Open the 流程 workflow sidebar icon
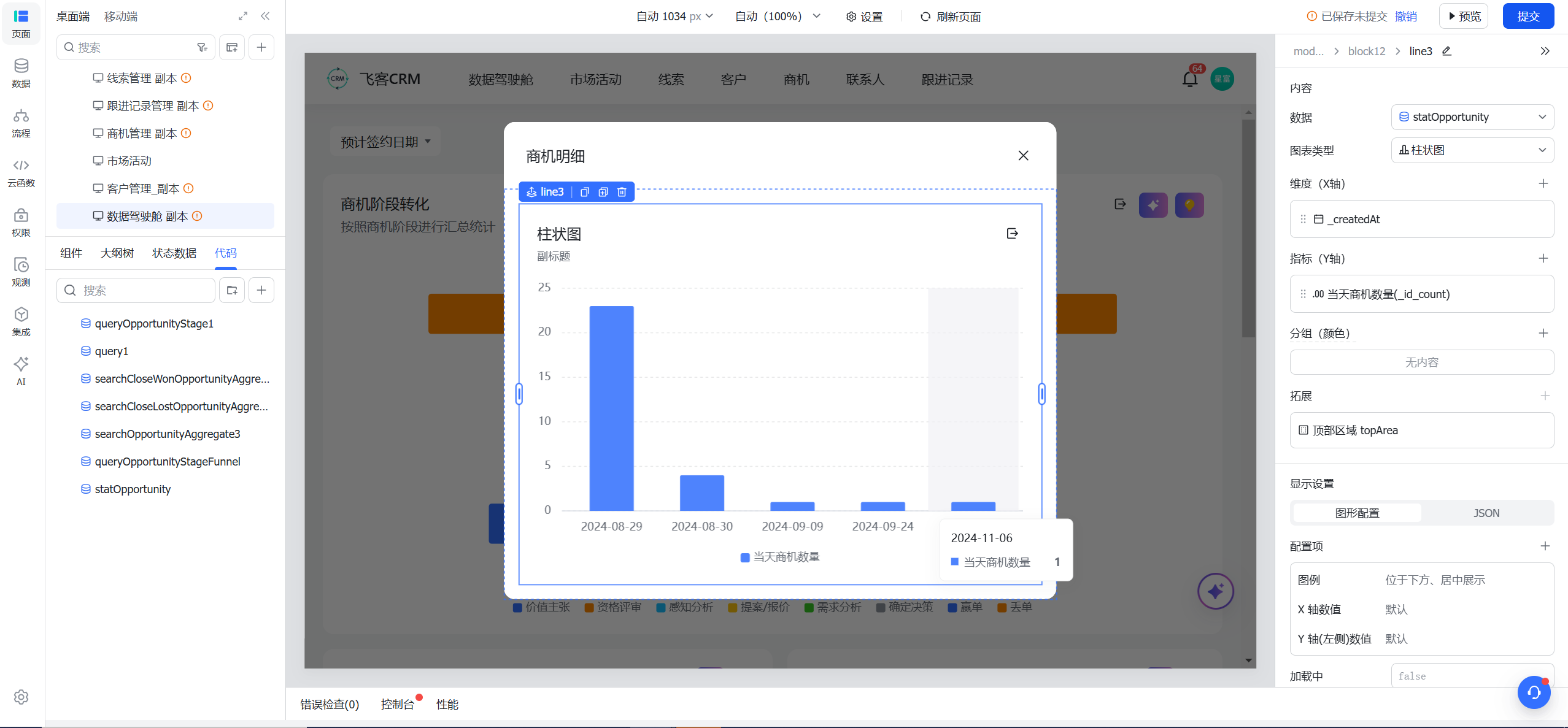This screenshot has width=1568, height=728. click(x=21, y=123)
